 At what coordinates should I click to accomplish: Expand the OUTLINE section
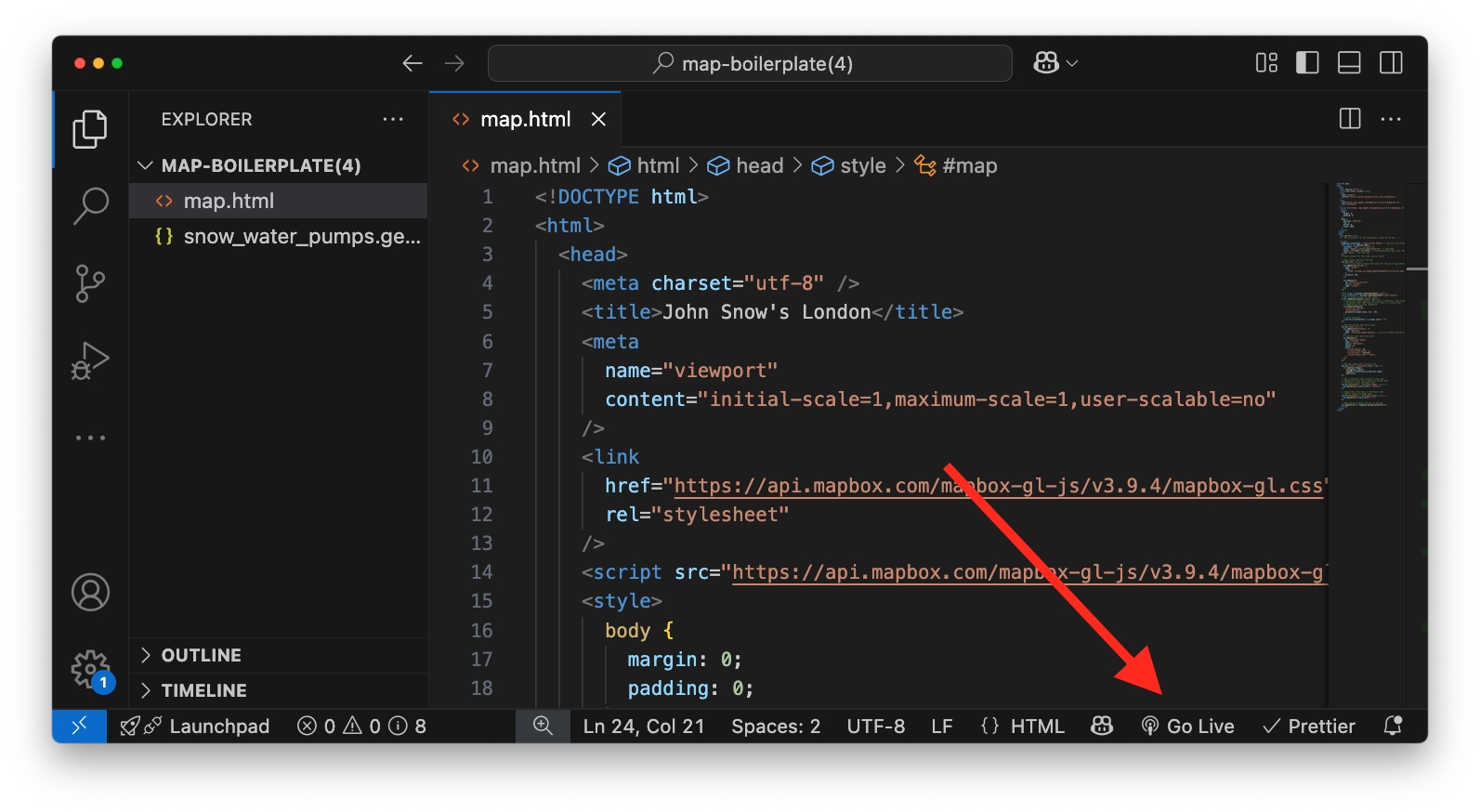(201, 655)
